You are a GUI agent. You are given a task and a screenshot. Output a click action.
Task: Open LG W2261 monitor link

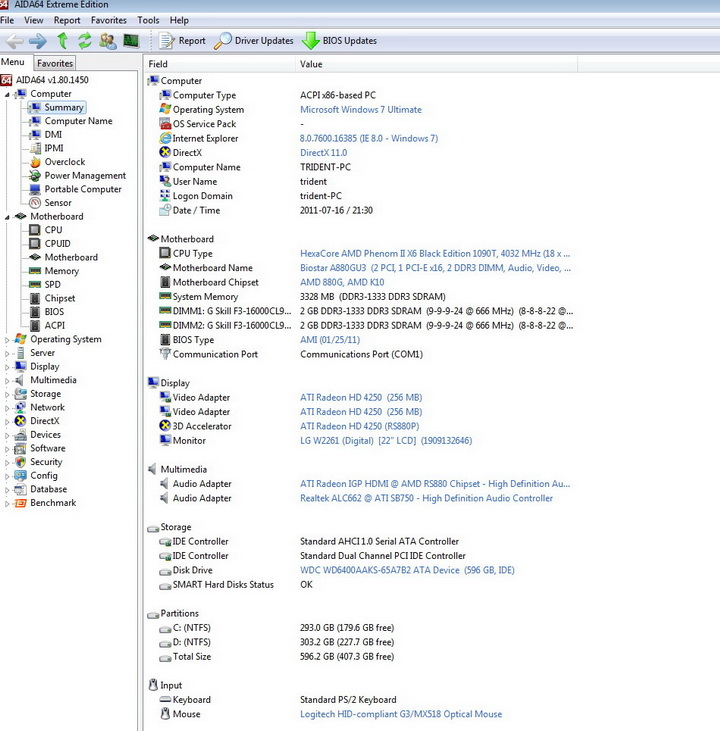(x=386, y=441)
